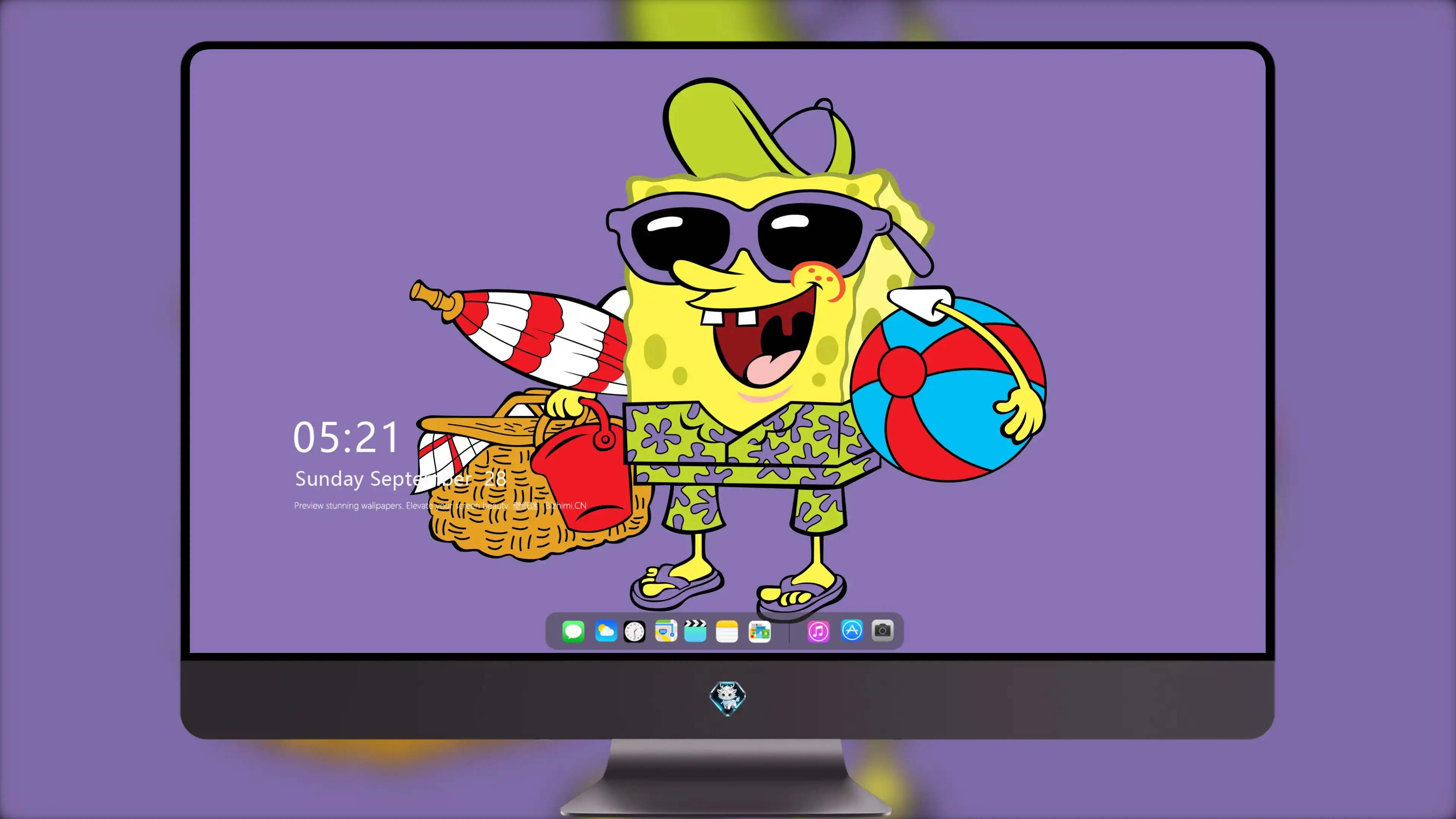Open the Videos clapperboard app

[x=695, y=631]
